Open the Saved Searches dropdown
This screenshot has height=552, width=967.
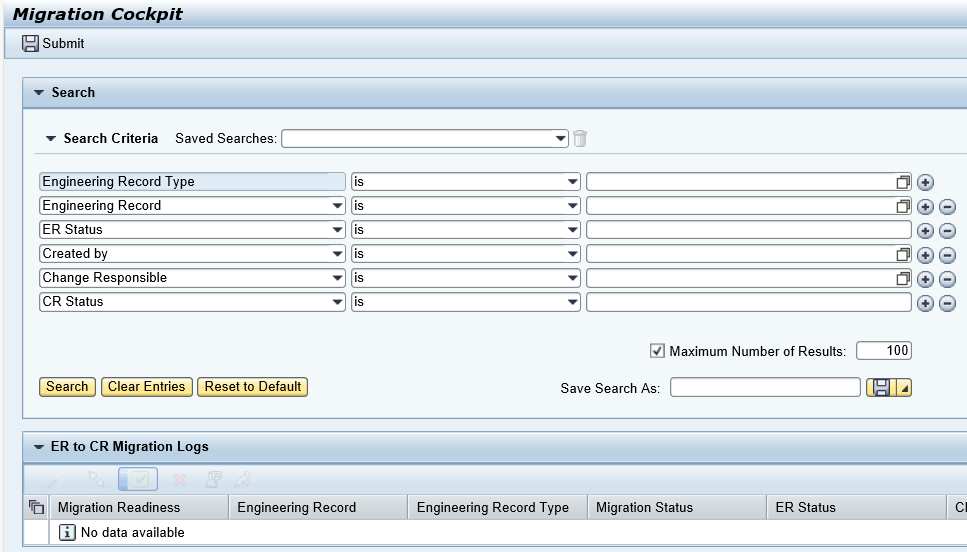click(561, 139)
